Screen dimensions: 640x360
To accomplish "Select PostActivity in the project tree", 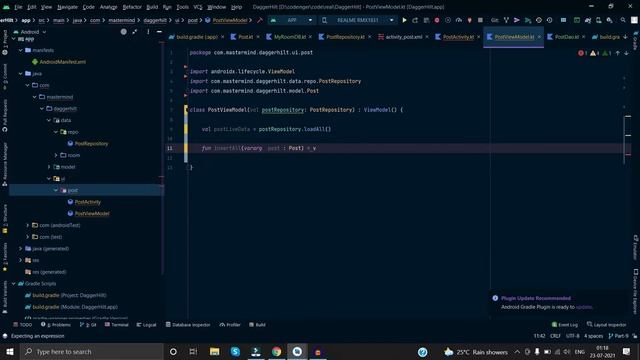I will (x=88, y=202).
